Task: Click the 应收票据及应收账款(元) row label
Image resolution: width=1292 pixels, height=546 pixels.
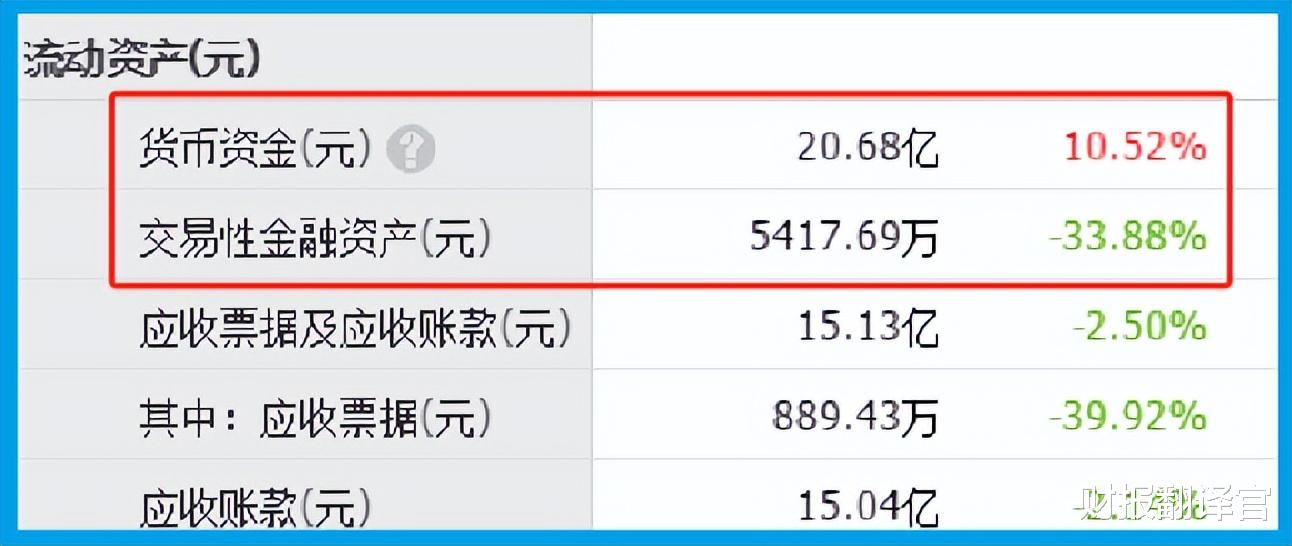Action: 355,328
